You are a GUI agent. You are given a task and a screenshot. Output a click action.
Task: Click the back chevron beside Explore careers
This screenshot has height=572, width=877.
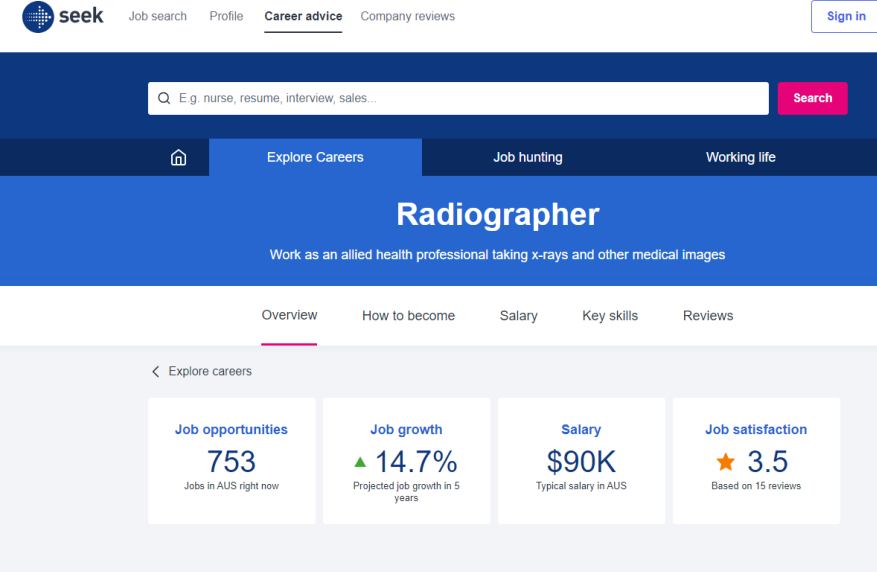coord(155,371)
